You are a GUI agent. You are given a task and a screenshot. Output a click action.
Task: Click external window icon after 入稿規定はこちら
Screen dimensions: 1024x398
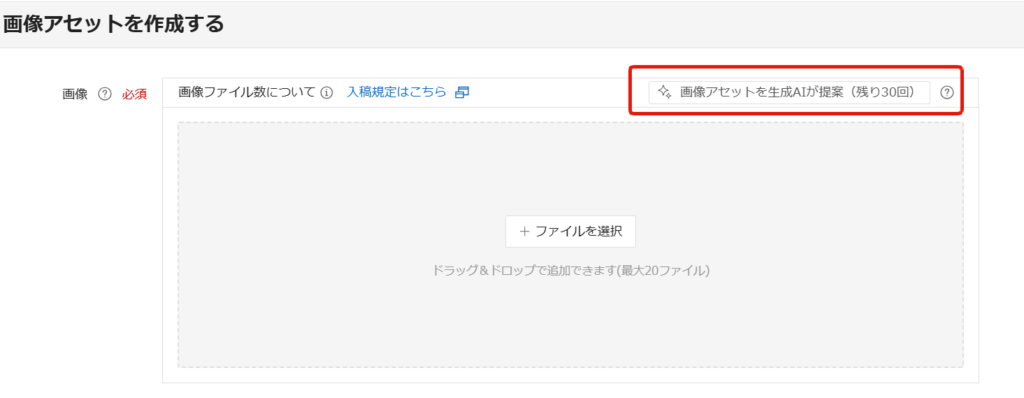(462, 92)
